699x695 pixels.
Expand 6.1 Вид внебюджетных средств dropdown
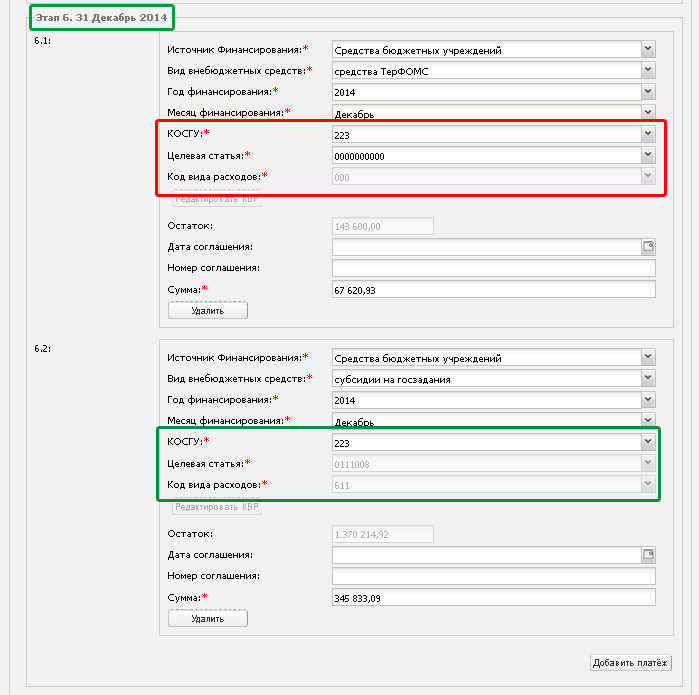[648, 70]
